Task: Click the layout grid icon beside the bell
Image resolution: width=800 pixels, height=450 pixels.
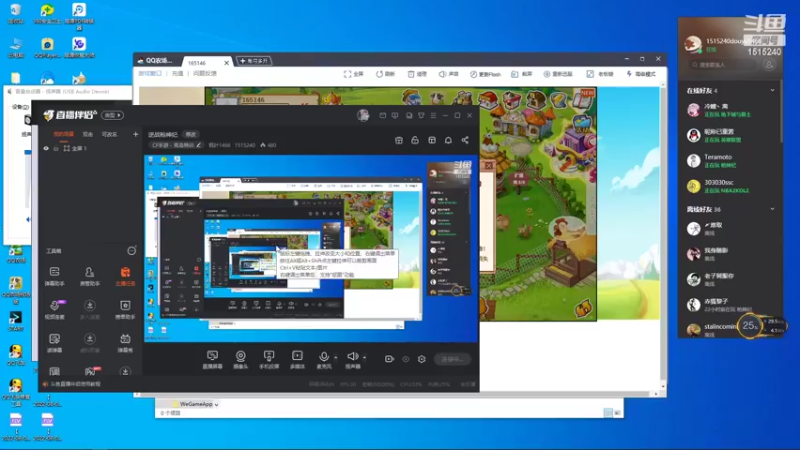Action: point(432,140)
